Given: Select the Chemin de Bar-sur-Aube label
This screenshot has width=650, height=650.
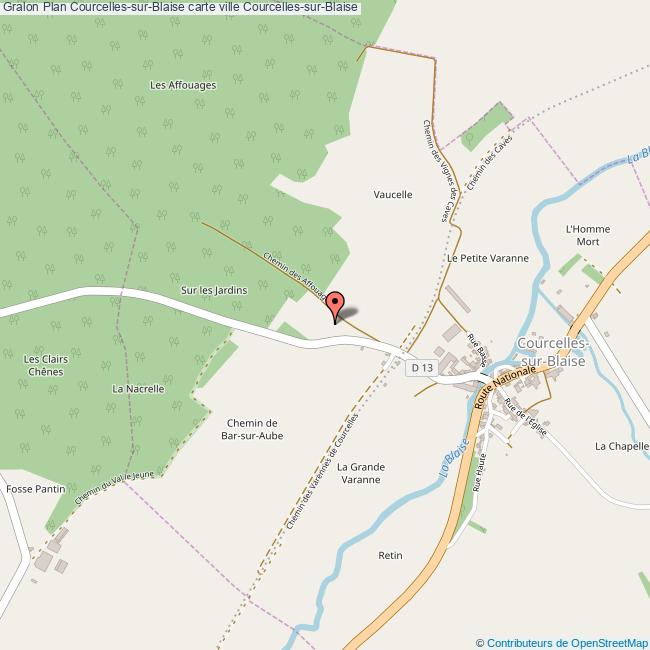Looking at the screenshot, I should [252, 429].
